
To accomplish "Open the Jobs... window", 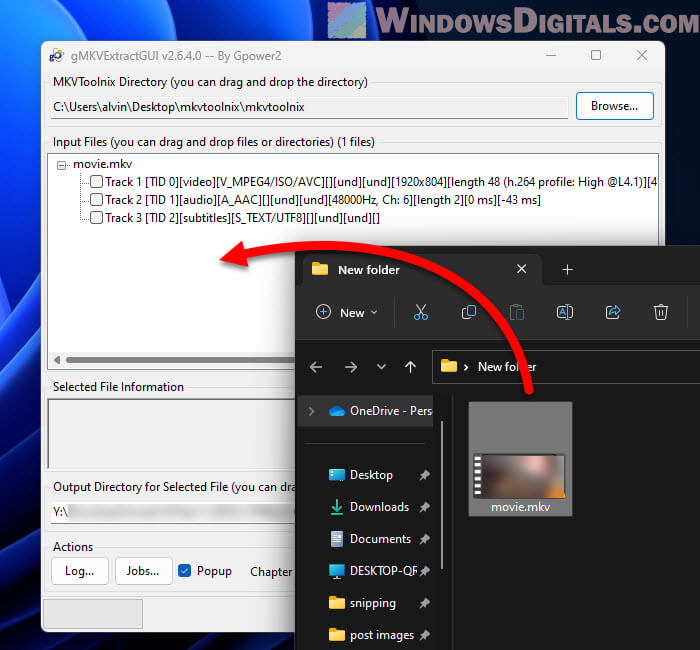I will tap(143, 571).
